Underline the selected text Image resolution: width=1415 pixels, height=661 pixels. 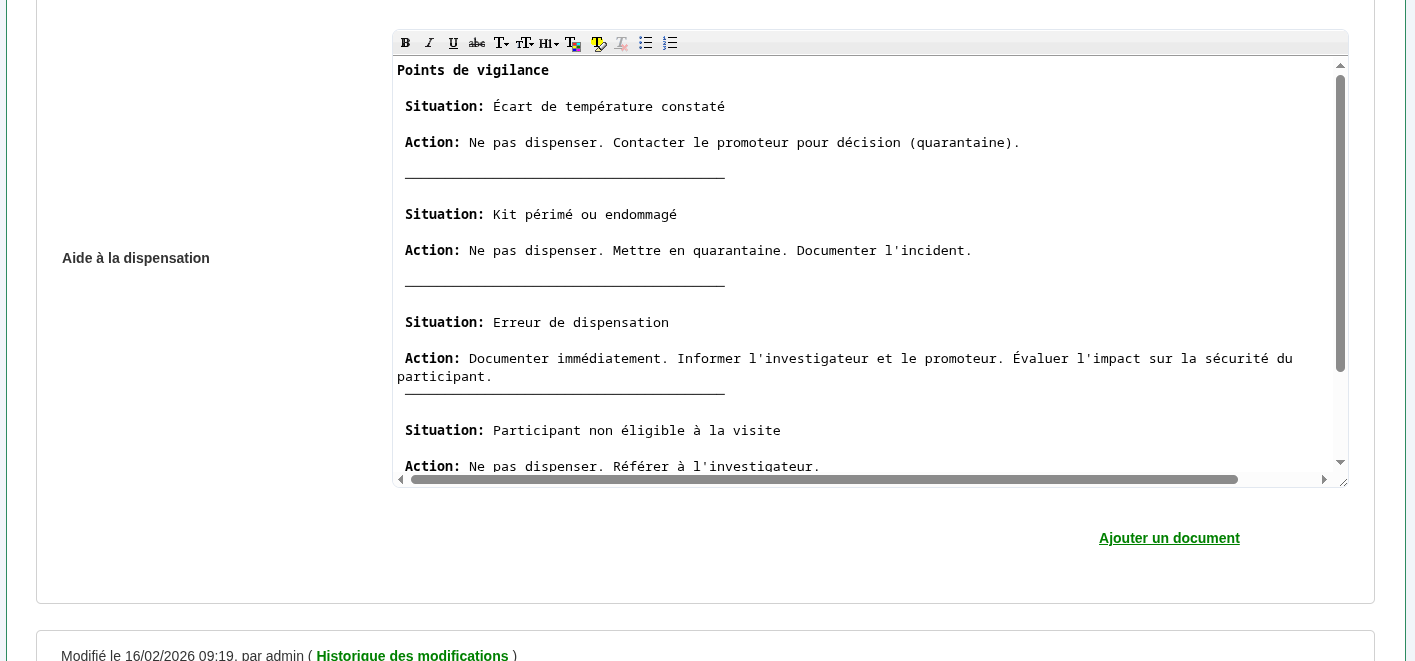453,43
